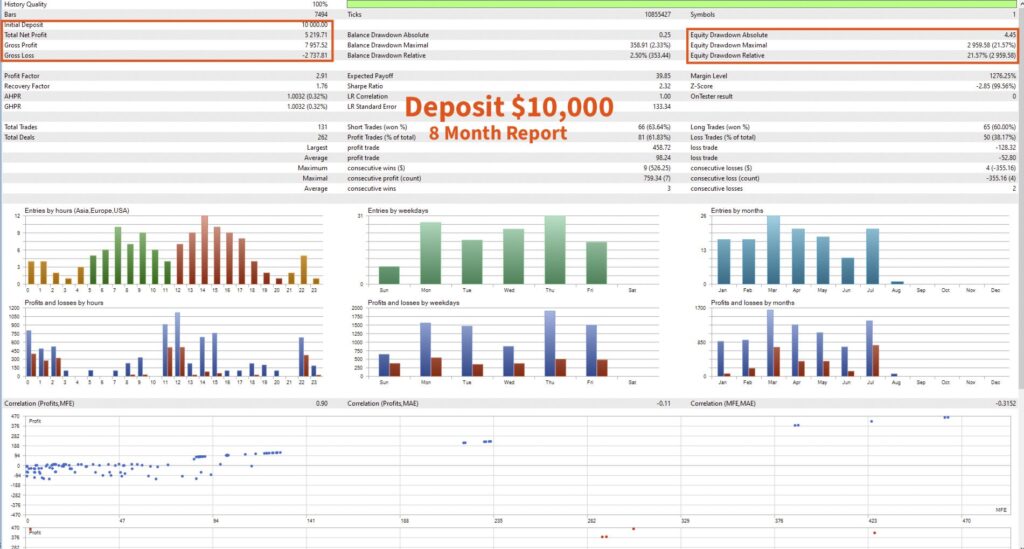Click the 'LR Correlation' label

coord(368,97)
